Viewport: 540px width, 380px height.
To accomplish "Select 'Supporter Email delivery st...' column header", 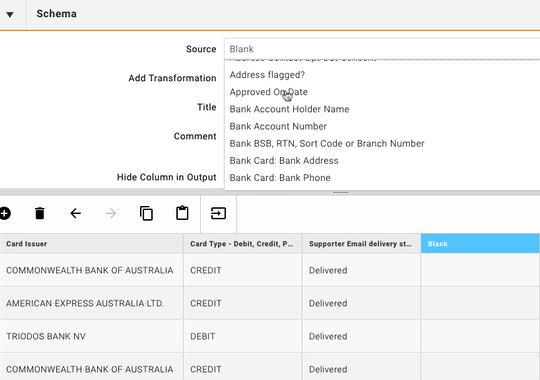I will point(362,244).
